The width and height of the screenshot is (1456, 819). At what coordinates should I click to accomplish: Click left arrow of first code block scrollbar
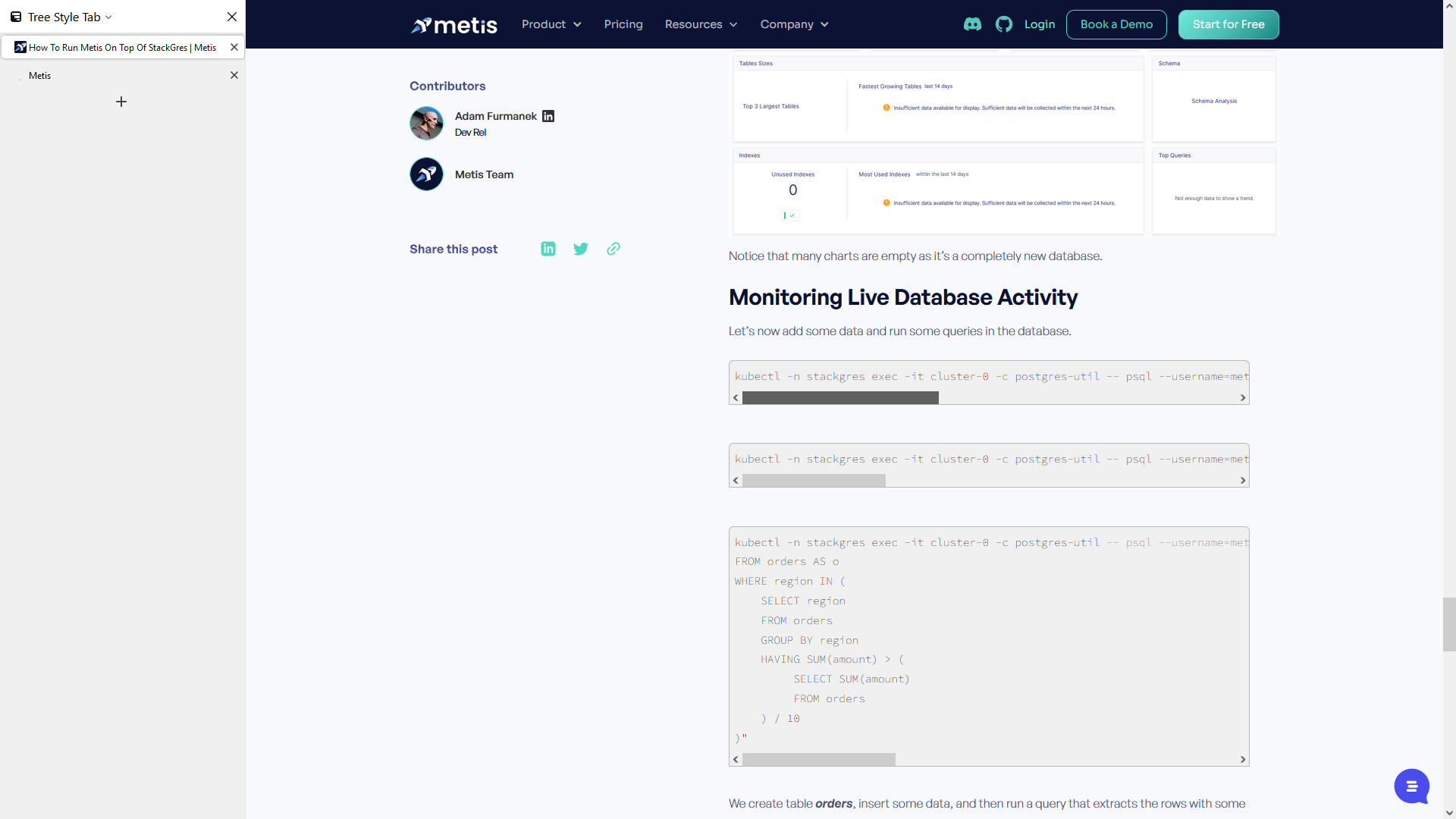coord(736,398)
